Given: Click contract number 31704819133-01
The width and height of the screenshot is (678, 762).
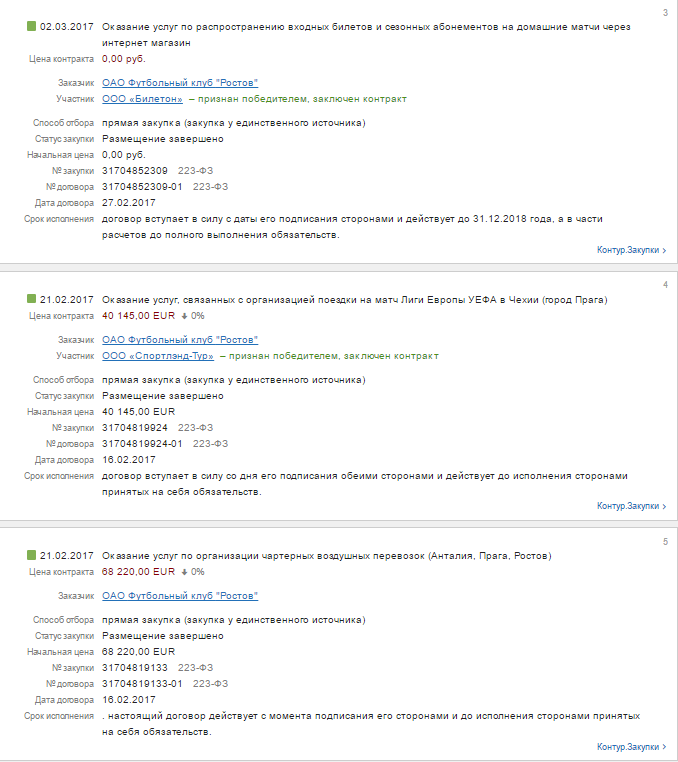Looking at the screenshot, I should 142,684.
